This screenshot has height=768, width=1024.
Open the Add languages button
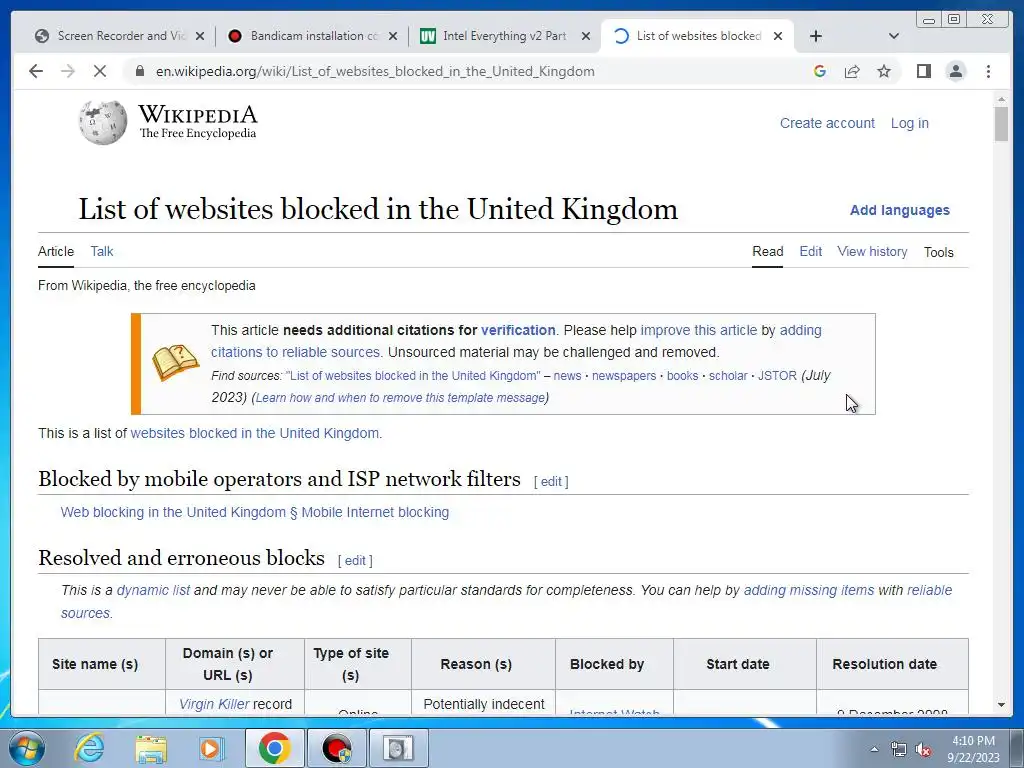pos(899,210)
